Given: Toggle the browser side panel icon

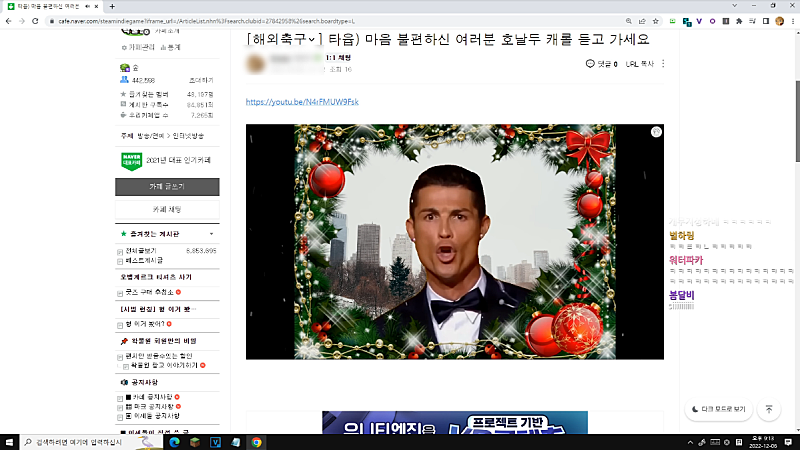Looking at the screenshot, I should 766,21.
